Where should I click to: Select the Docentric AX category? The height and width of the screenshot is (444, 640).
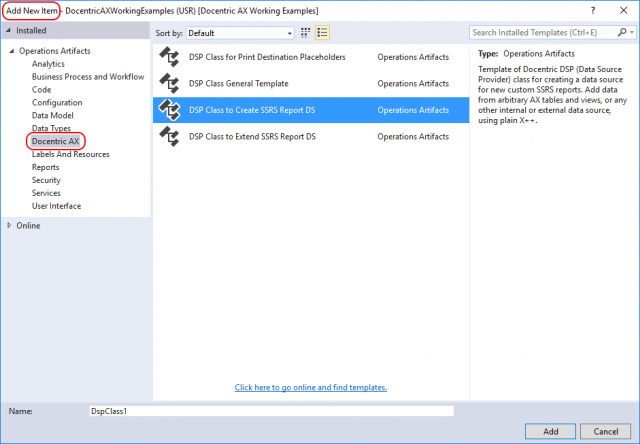point(56,141)
